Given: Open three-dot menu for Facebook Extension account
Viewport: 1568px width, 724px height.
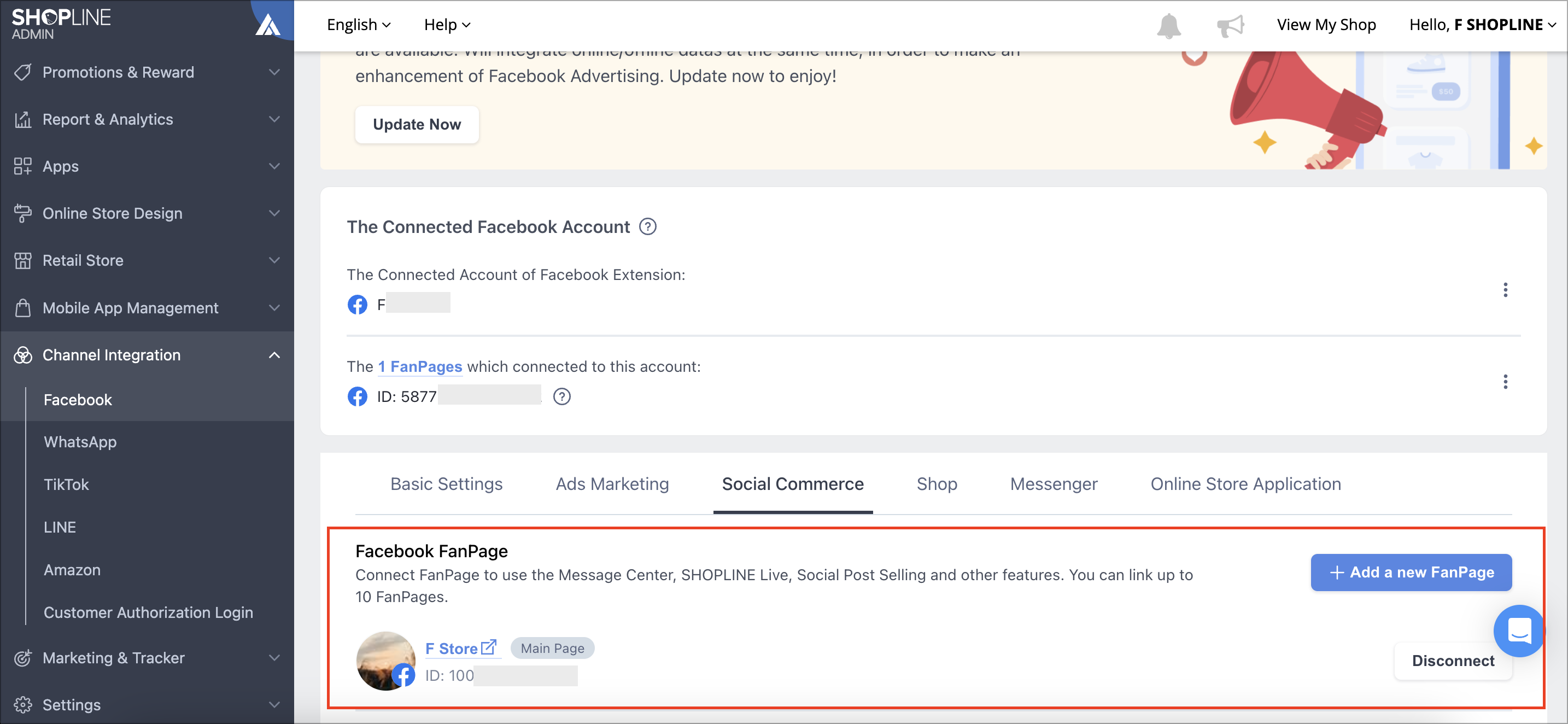Looking at the screenshot, I should 1505,290.
